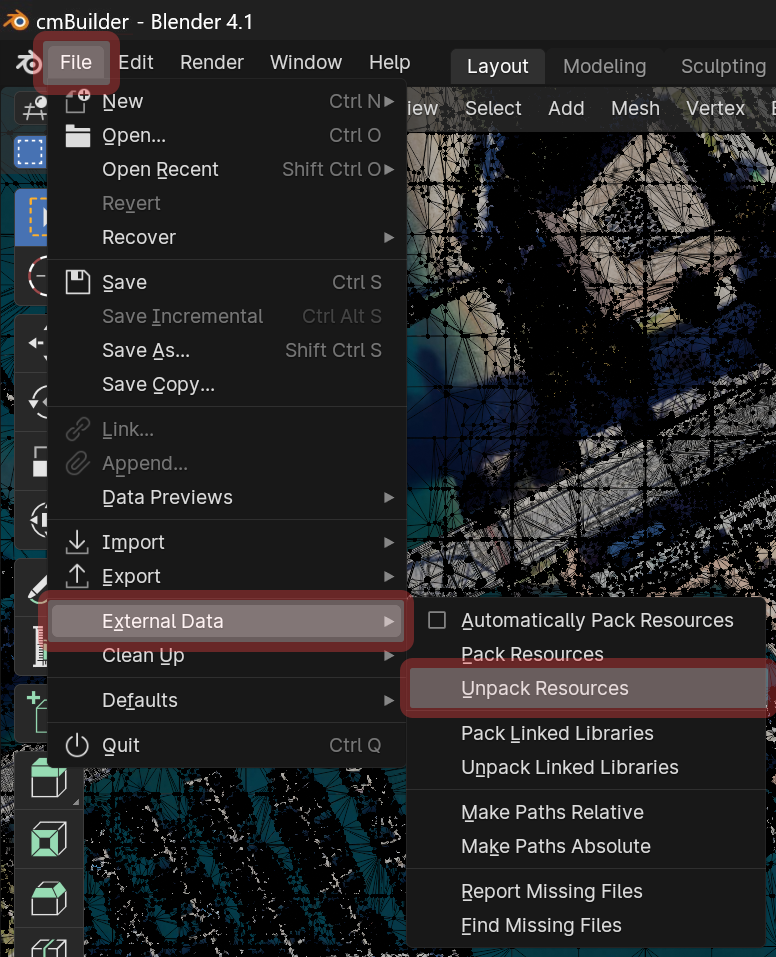Expand the Open Recent submenu
The height and width of the screenshot is (957, 776).
click(x=227, y=170)
